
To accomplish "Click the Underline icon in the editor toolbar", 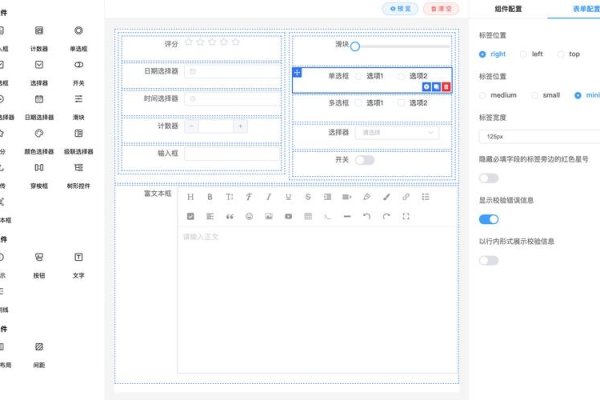I will [x=288, y=197].
